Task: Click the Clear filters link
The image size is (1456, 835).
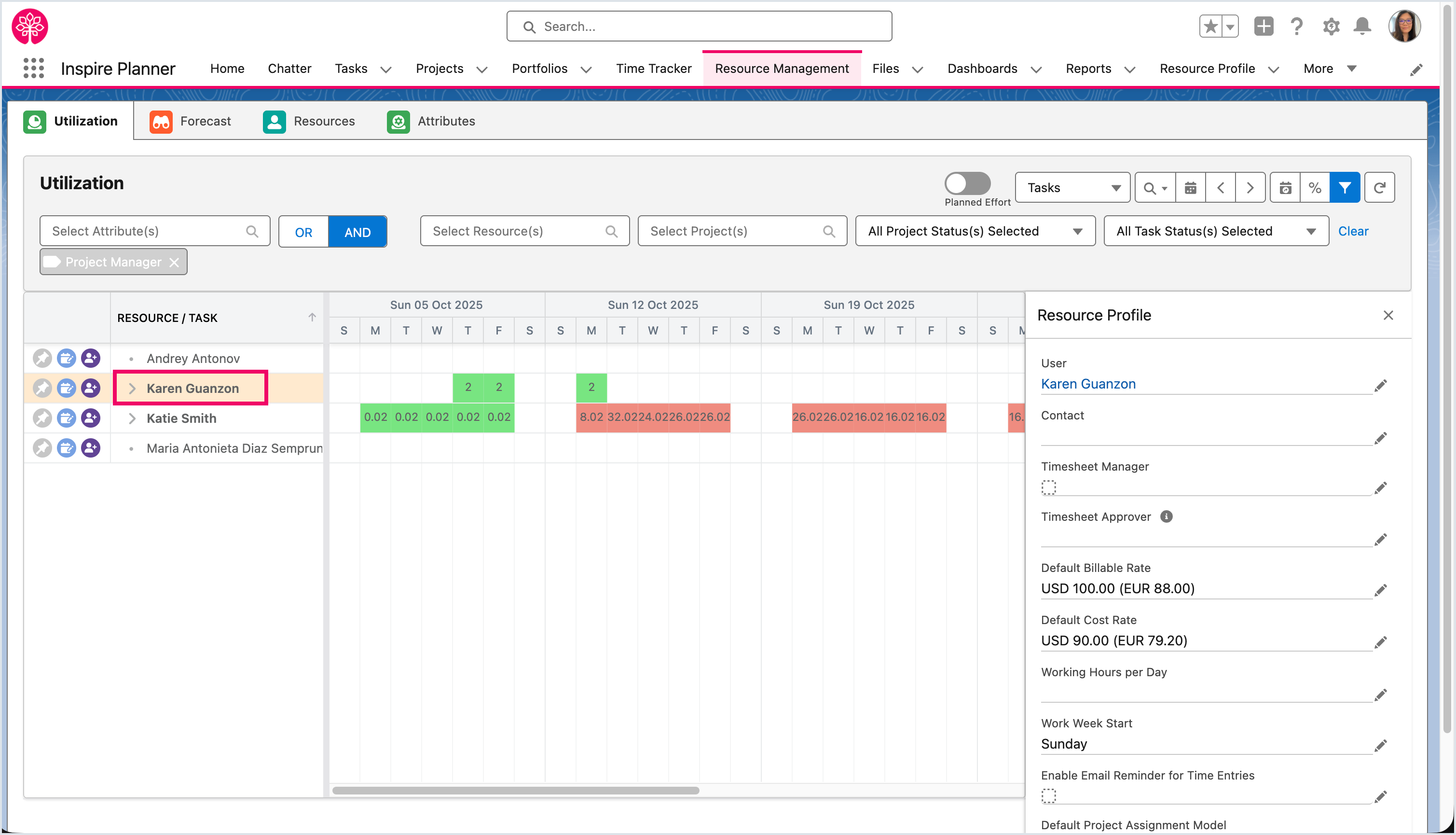Action: [x=1353, y=231]
